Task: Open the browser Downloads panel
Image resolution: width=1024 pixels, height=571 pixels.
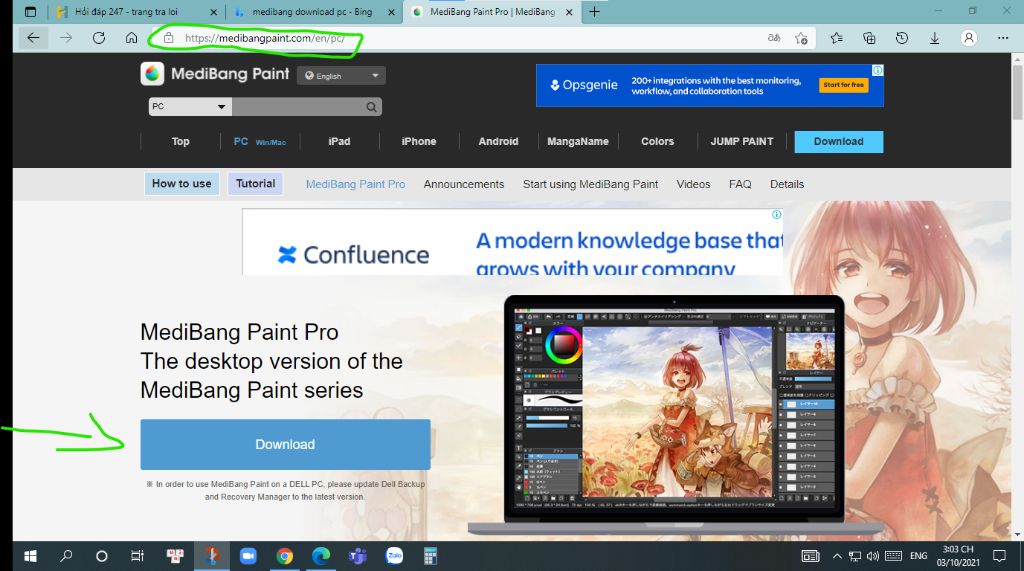Action: [x=935, y=38]
